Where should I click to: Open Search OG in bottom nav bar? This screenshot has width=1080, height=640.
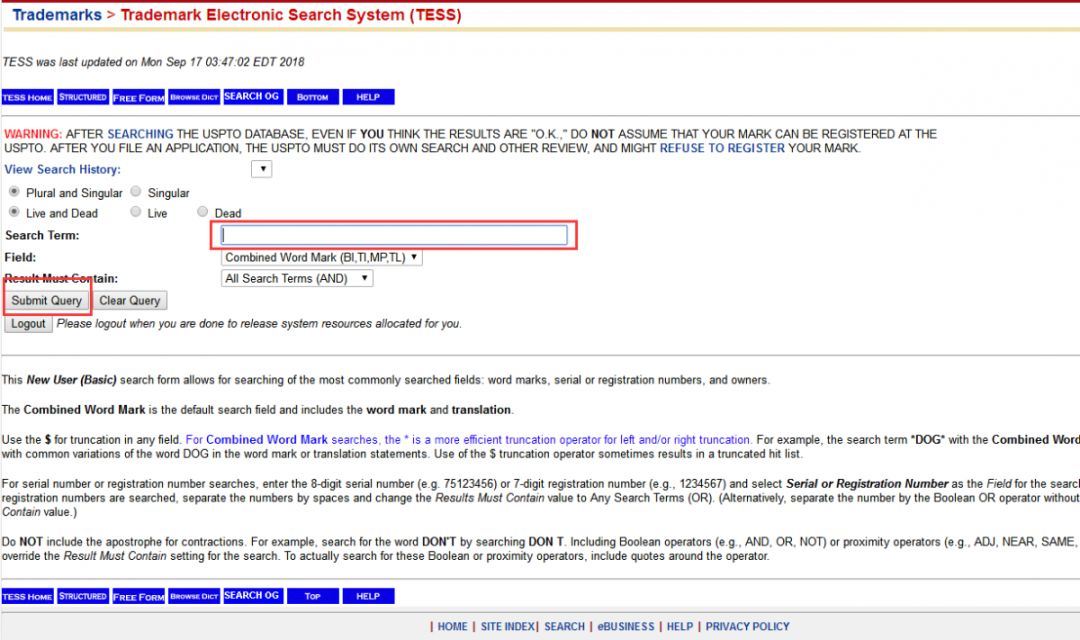click(252, 596)
